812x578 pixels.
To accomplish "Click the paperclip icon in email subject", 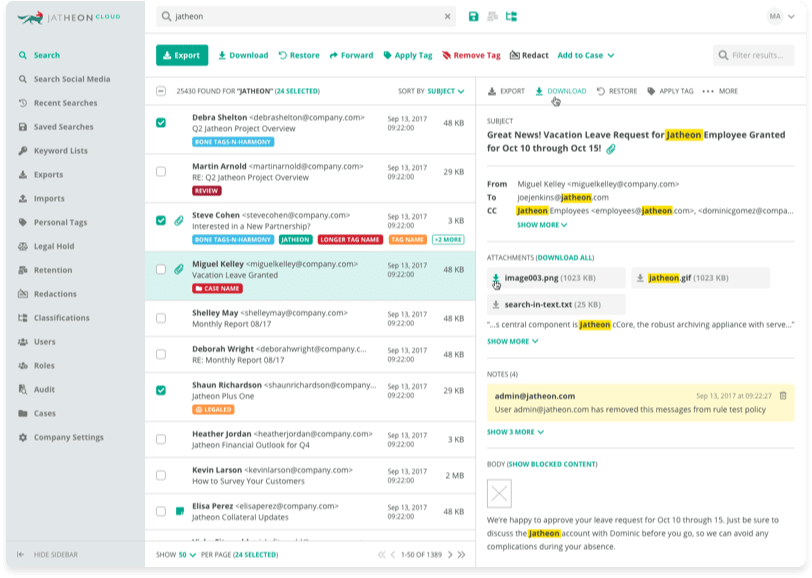I will coord(611,149).
